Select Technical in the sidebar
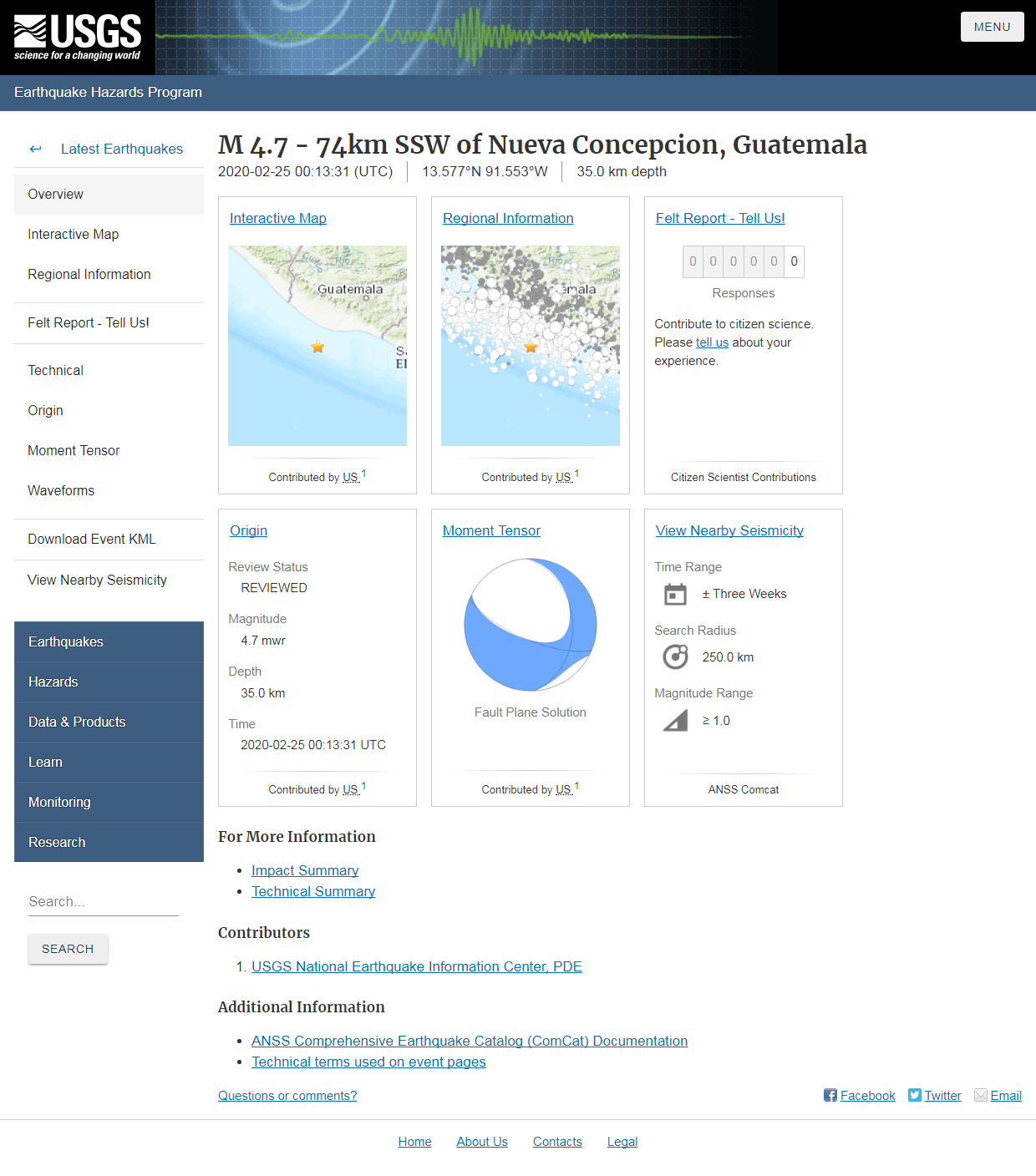Image resolution: width=1036 pixels, height=1176 pixels. tap(109, 370)
